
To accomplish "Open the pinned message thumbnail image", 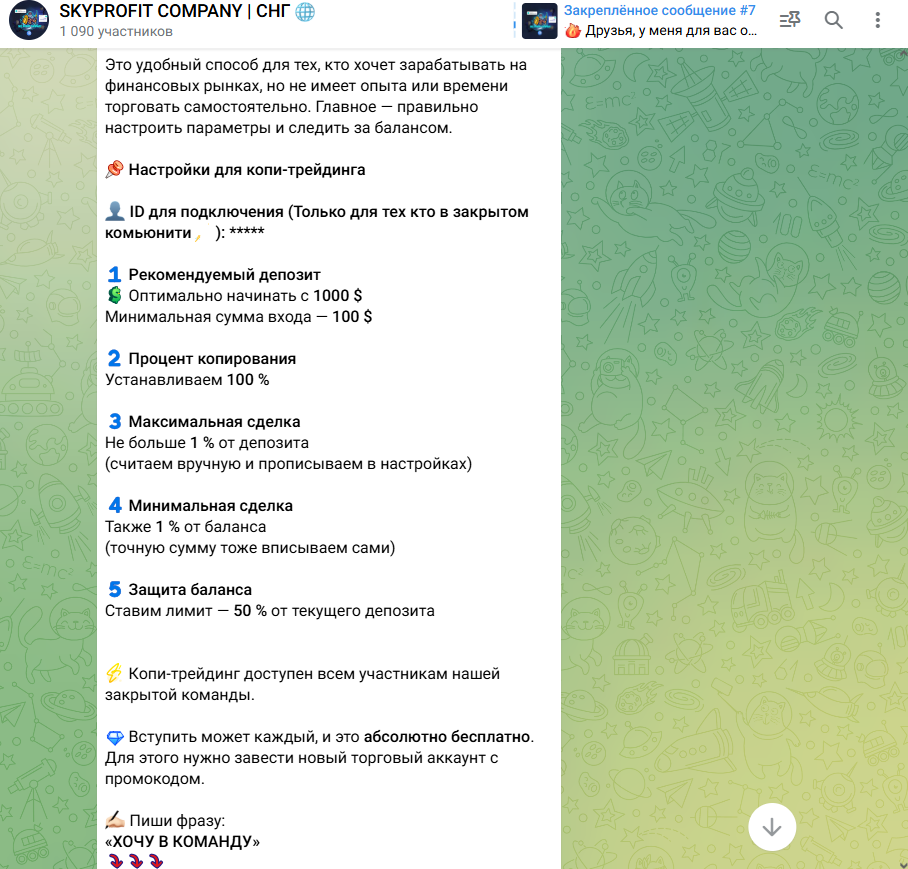I will click(x=540, y=21).
